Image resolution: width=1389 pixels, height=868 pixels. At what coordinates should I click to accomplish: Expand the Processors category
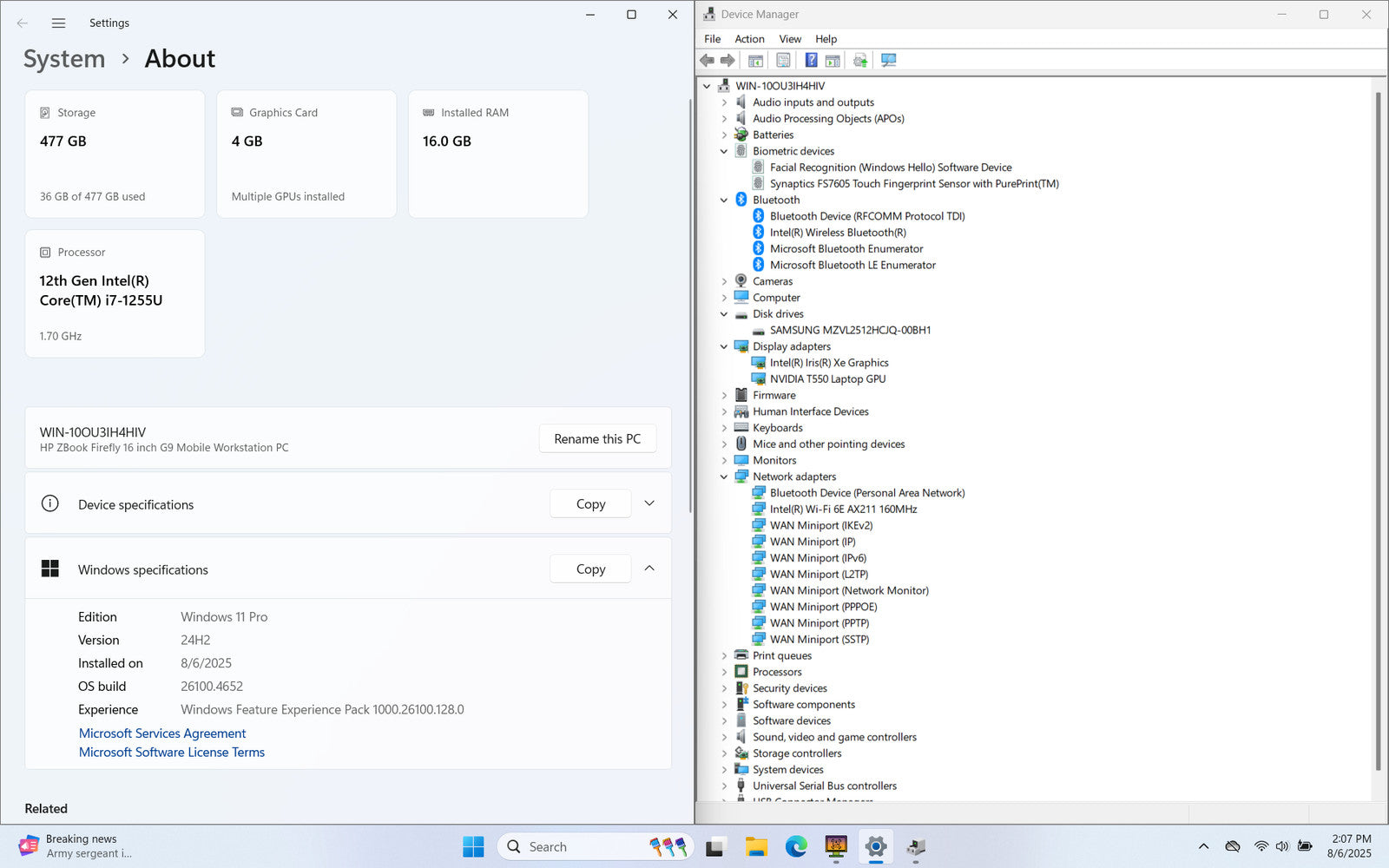[x=724, y=673]
